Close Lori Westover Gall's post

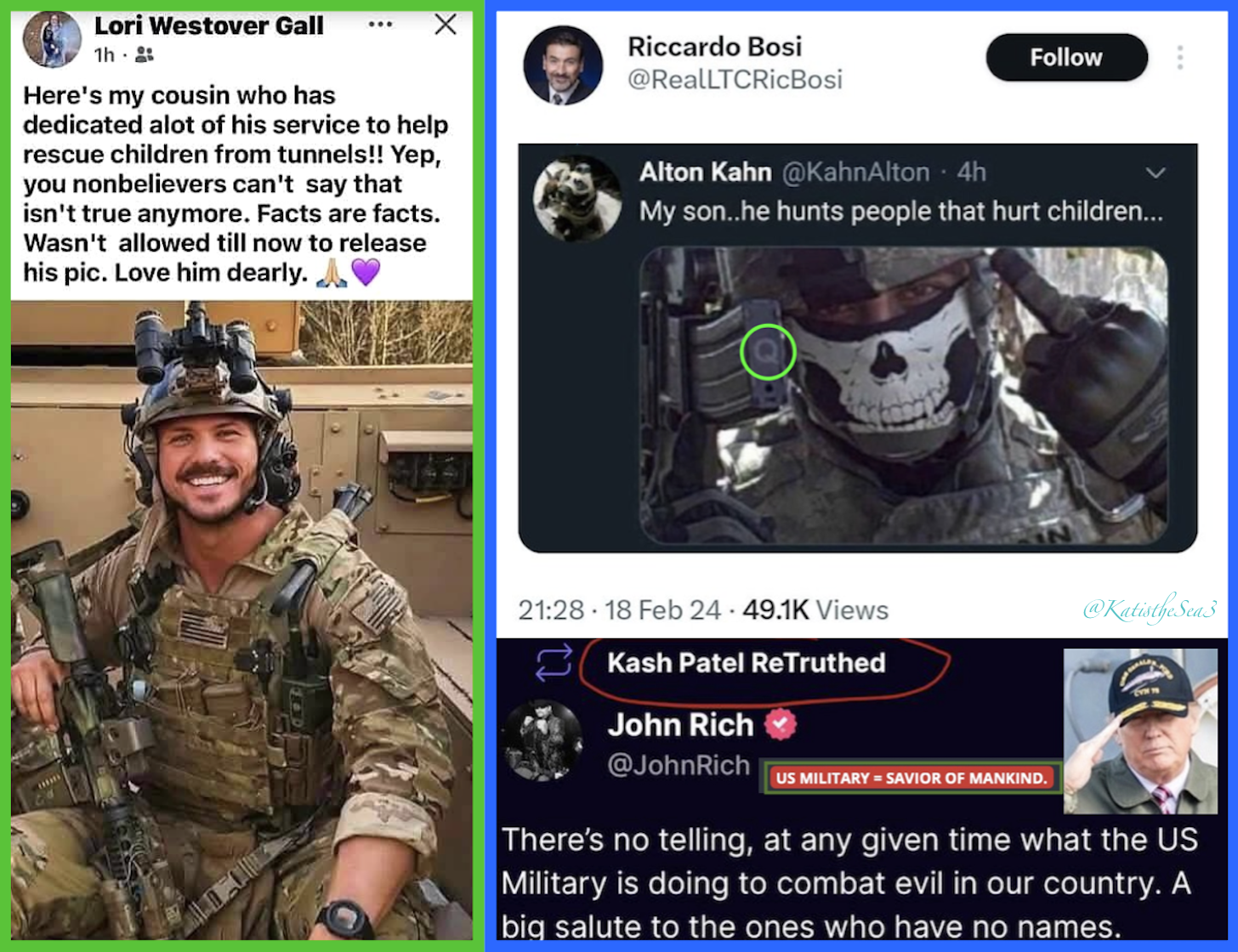446,25
